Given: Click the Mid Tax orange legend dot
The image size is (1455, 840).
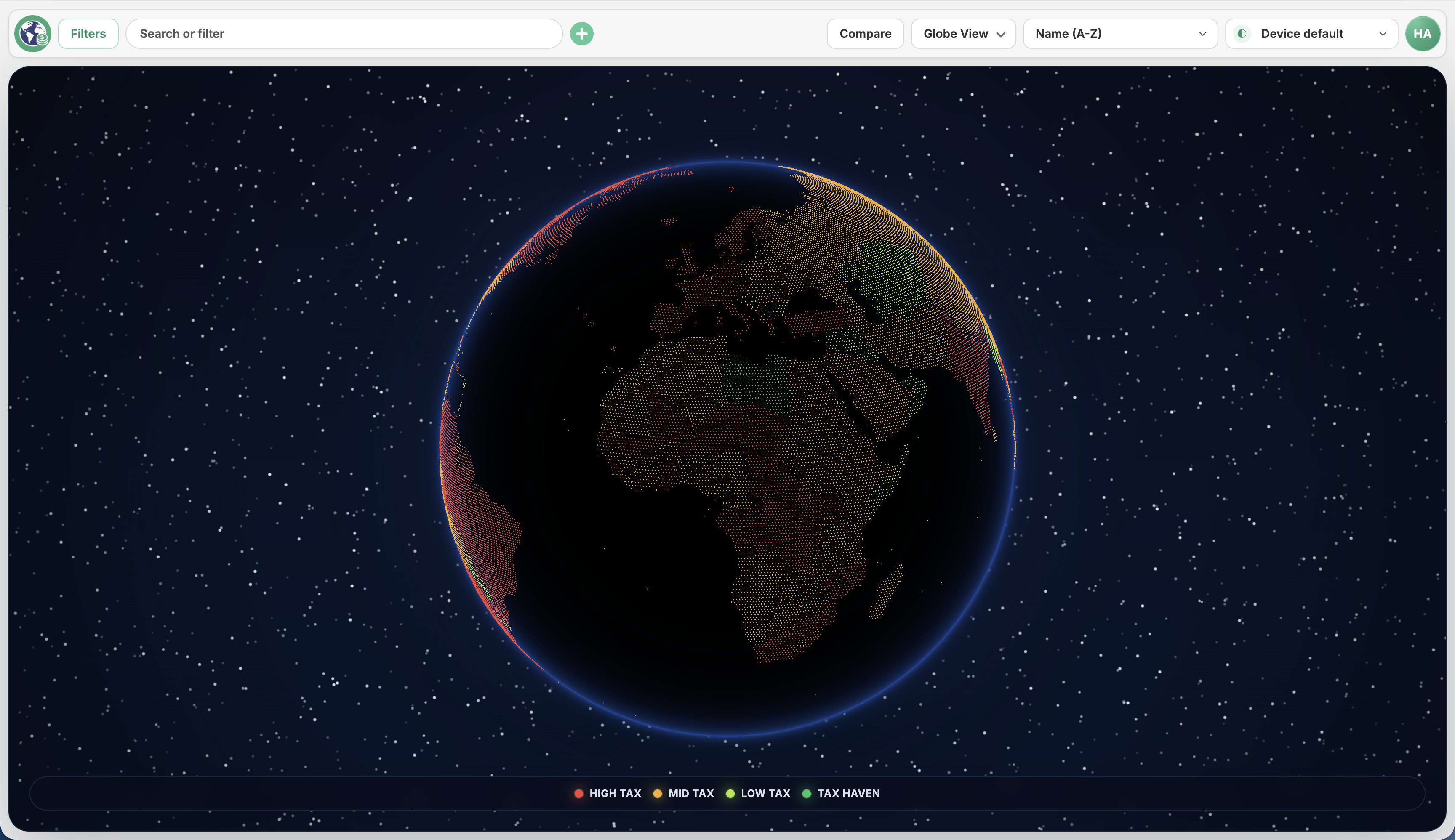Looking at the screenshot, I should [657, 793].
